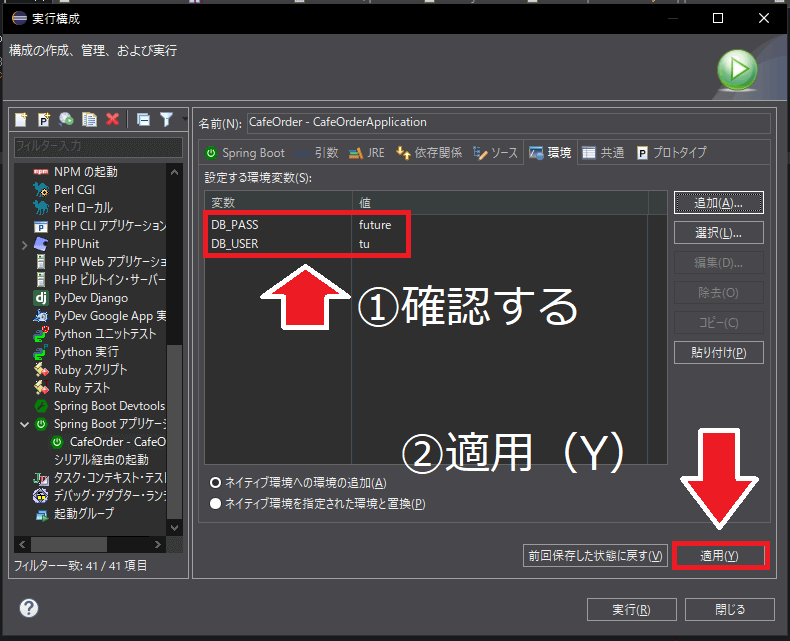The image size is (790, 641).
Task: Switch to the Spring Boot tab
Action: coord(246,153)
